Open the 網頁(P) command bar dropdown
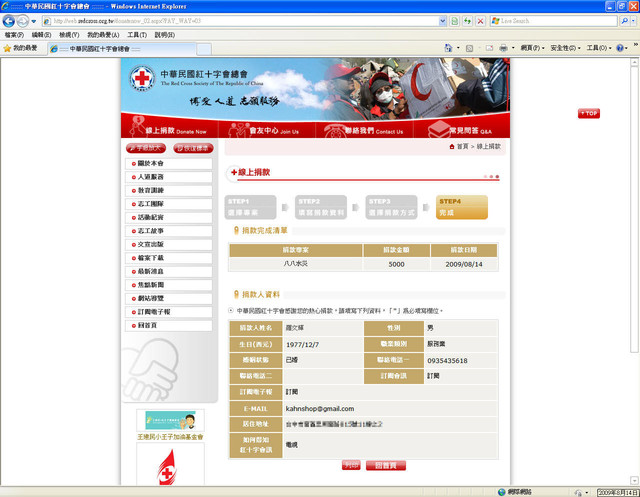Image resolution: width=640 pixels, height=497 pixels. 532,48
